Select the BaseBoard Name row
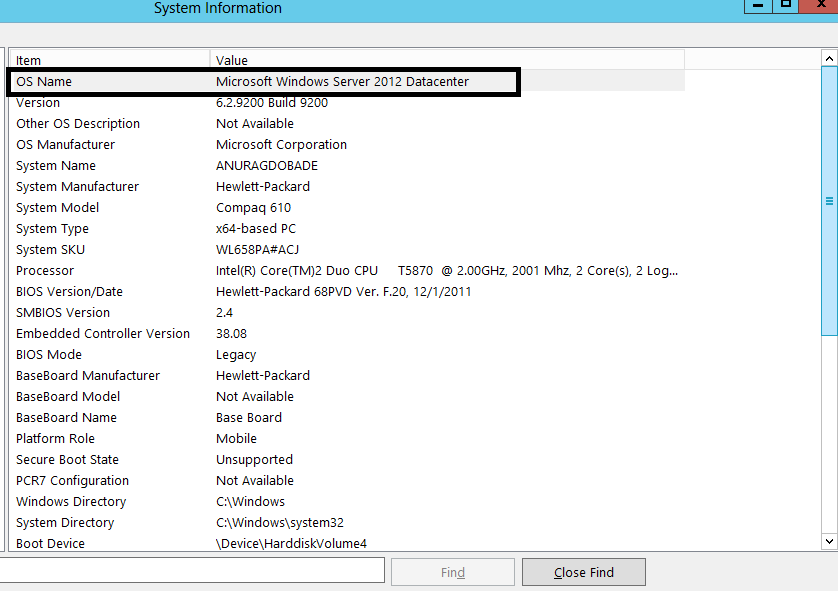This screenshot has height=591, width=838. click(347, 417)
